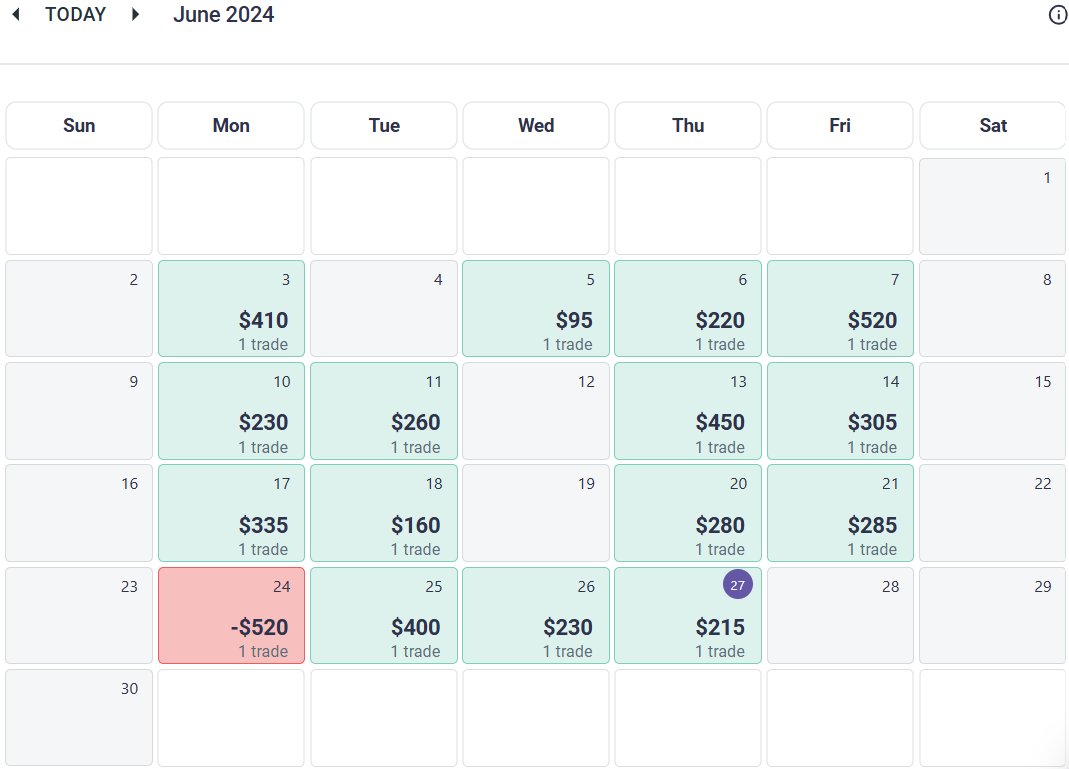The image size is (1069, 769).
Task: Open the info icon at top right
Action: 1058,15
